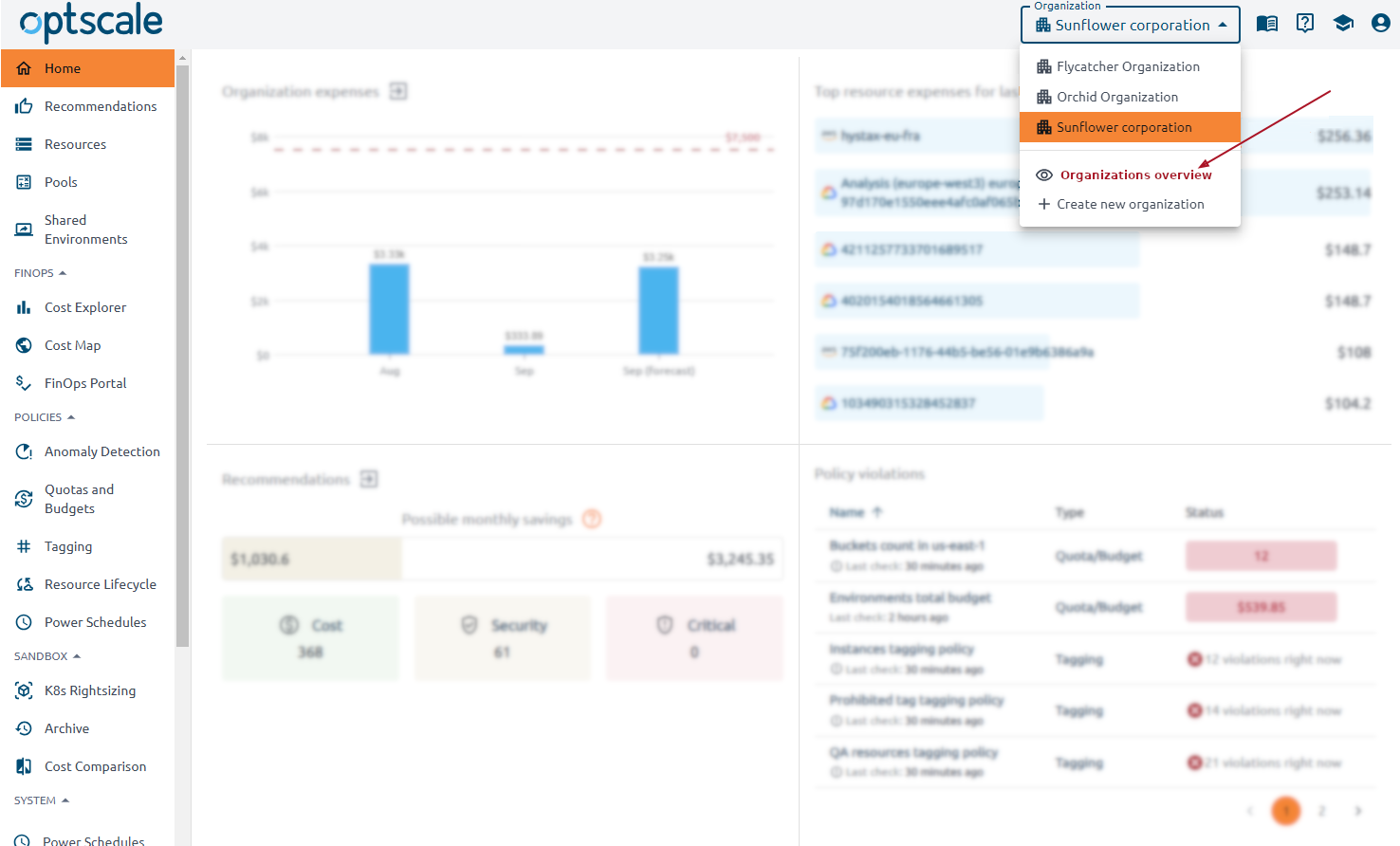1400x846 pixels.
Task: Click the Cost Comparison icon
Action: [24, 766]
